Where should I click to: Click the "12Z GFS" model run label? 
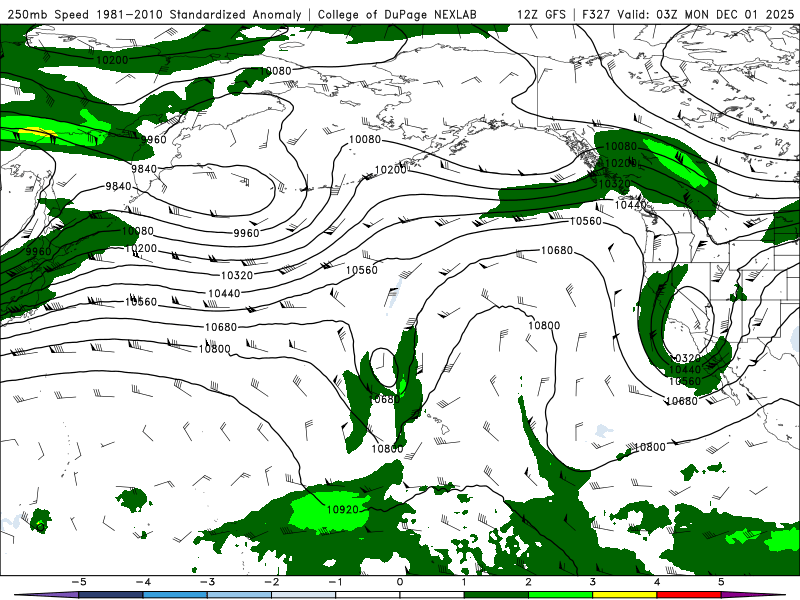[x=541, y=14]
